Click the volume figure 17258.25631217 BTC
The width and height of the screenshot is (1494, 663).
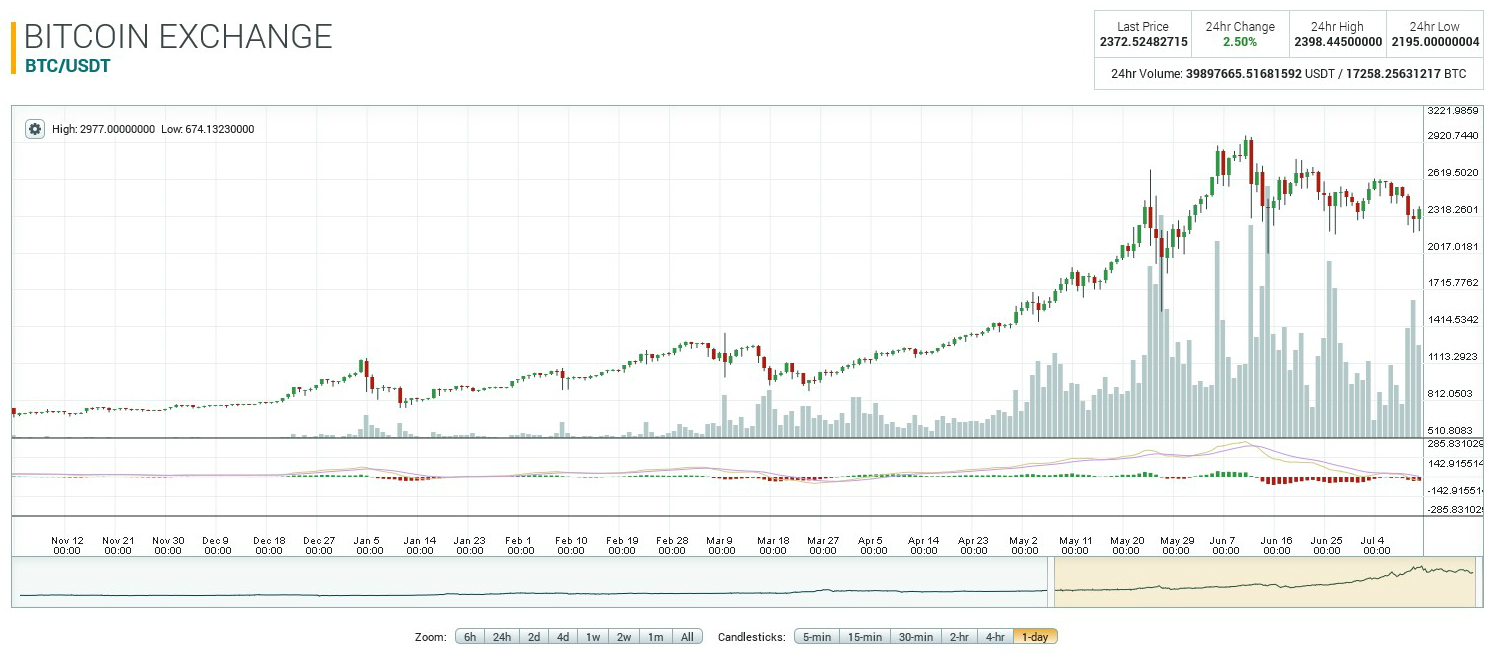[x=1404, y=74]
